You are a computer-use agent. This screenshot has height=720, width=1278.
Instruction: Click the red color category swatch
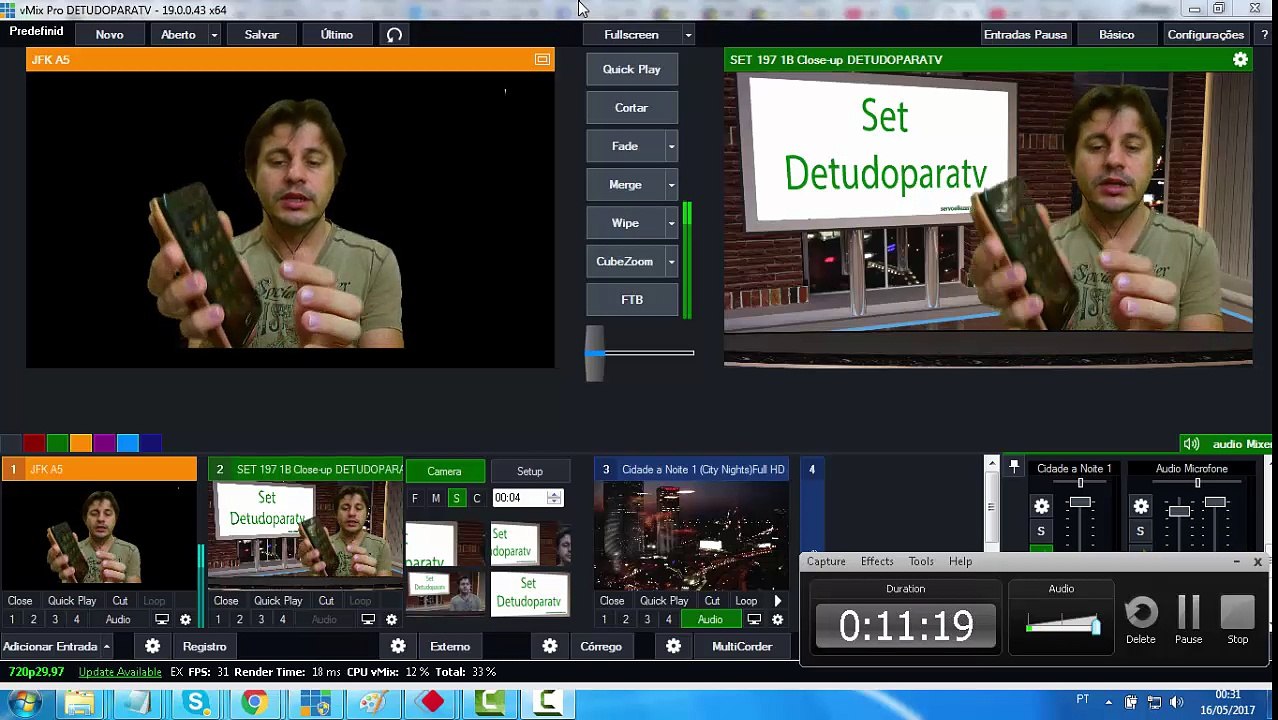pos(34,444)
